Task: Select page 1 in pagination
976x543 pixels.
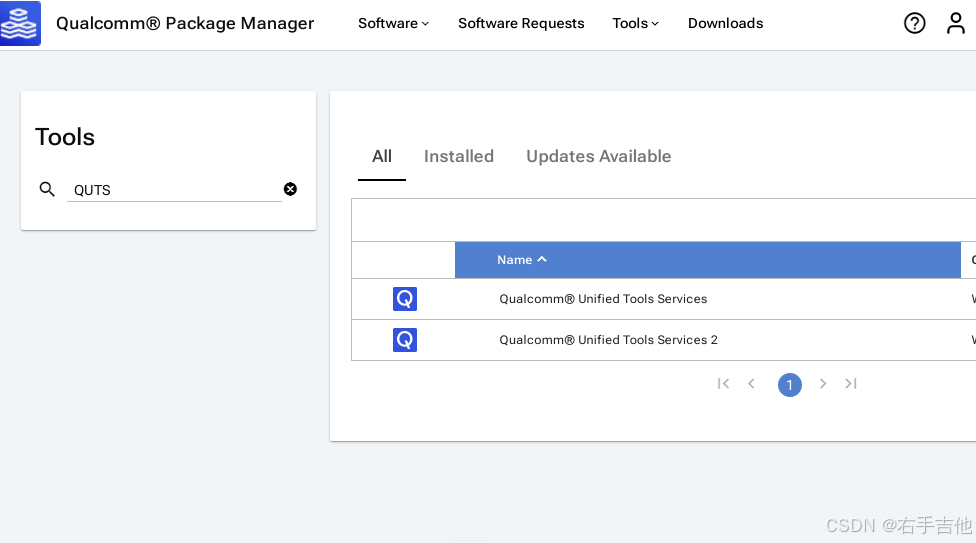Action: (x=789, y=385)
